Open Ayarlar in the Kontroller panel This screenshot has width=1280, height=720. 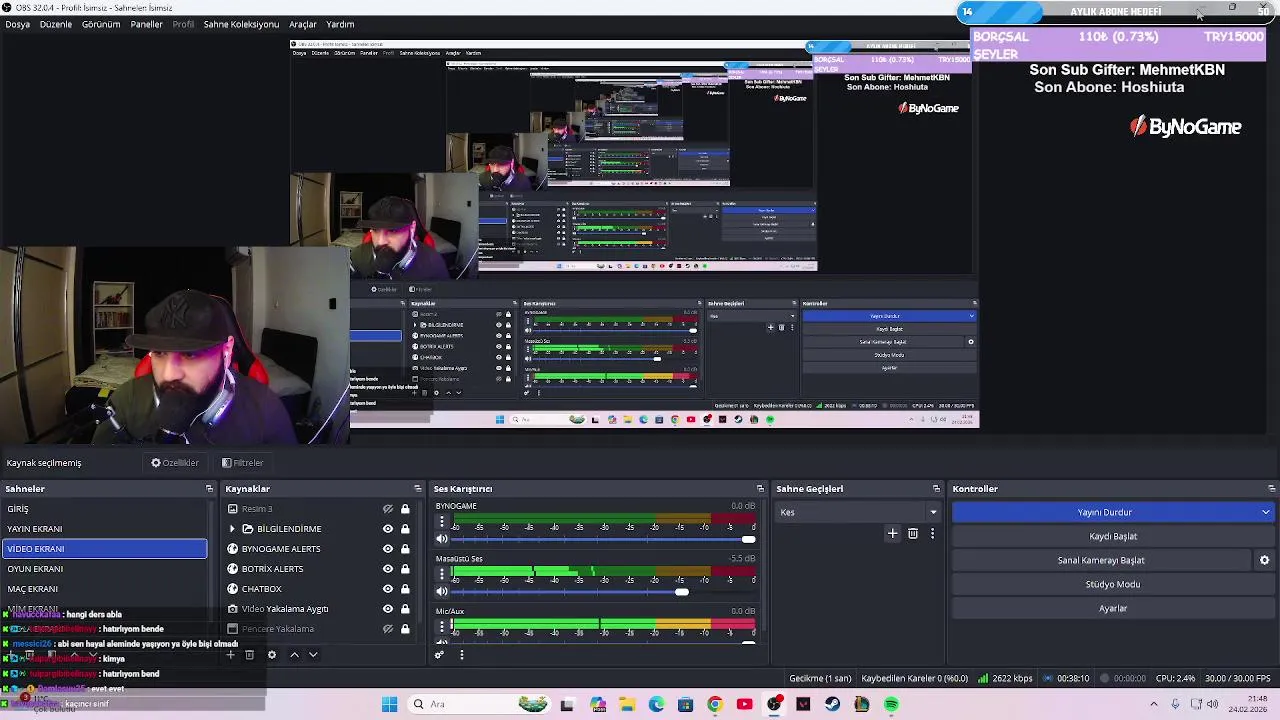(1113, 608)
